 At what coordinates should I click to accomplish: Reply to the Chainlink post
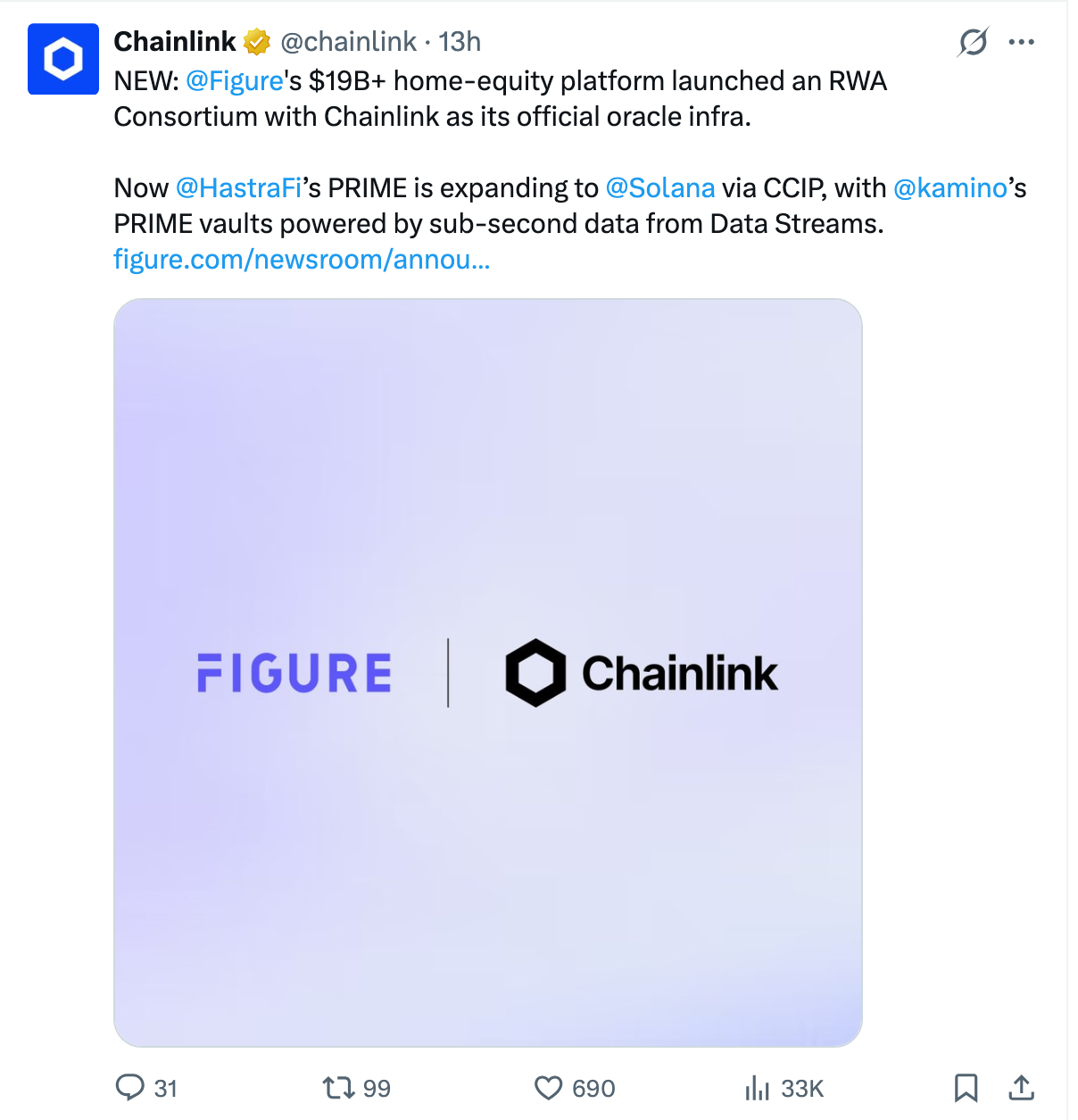click(x=130, y=1088)
